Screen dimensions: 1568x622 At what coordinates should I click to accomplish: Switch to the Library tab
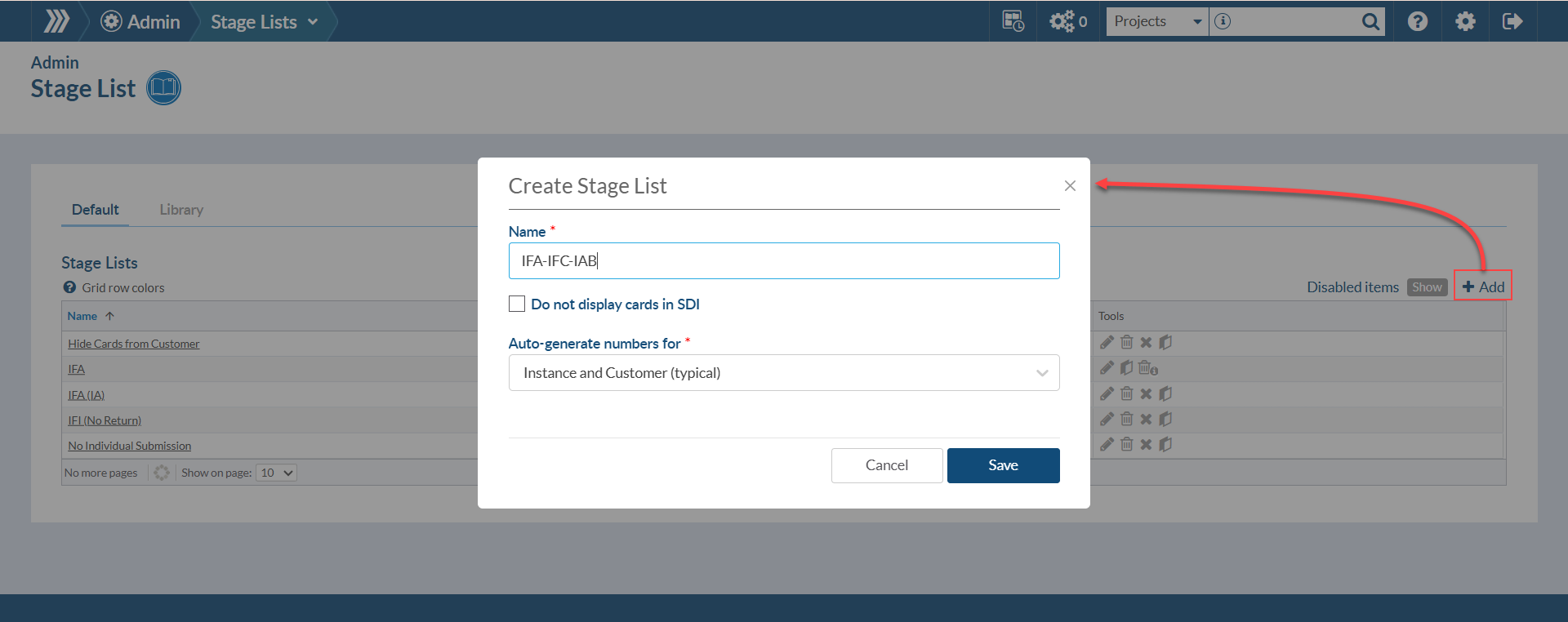(x=181, y=210)
